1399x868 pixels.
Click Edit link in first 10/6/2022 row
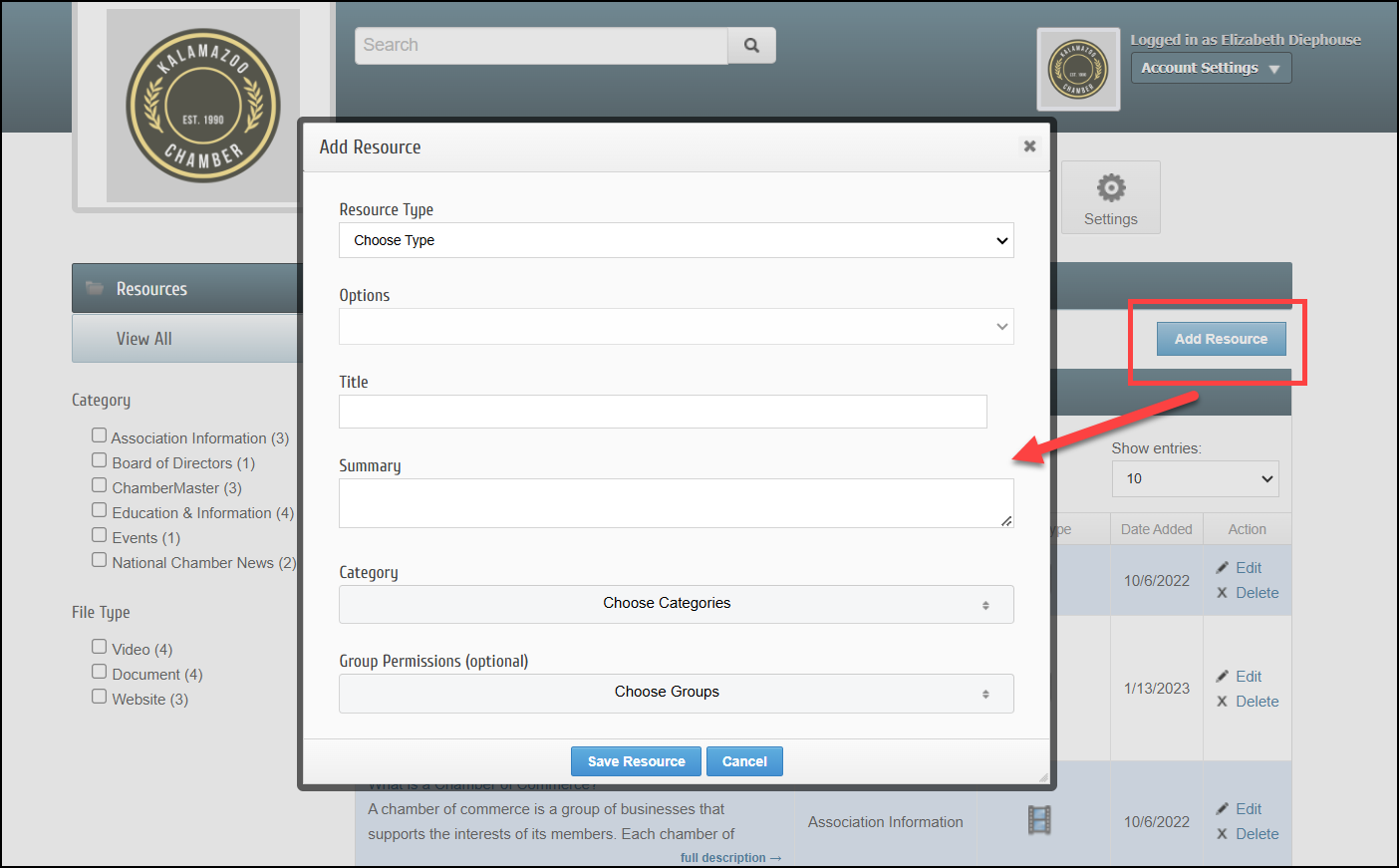click(1249, 568)
